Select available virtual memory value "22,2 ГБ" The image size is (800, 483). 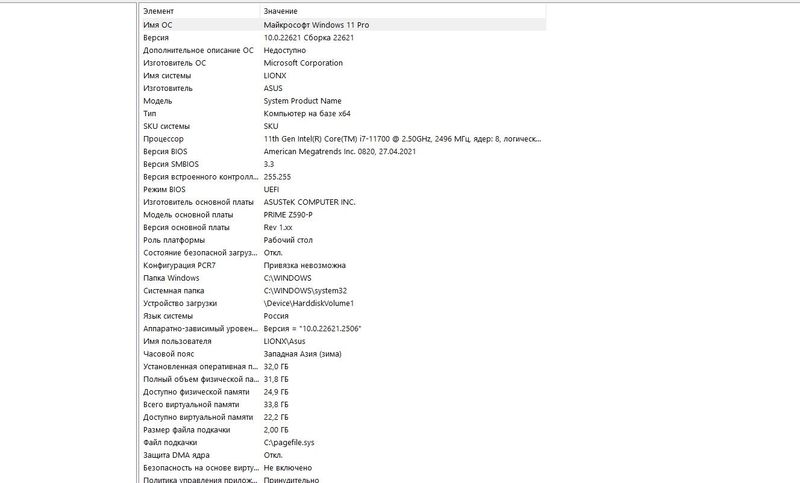click(x=276, y=417)
